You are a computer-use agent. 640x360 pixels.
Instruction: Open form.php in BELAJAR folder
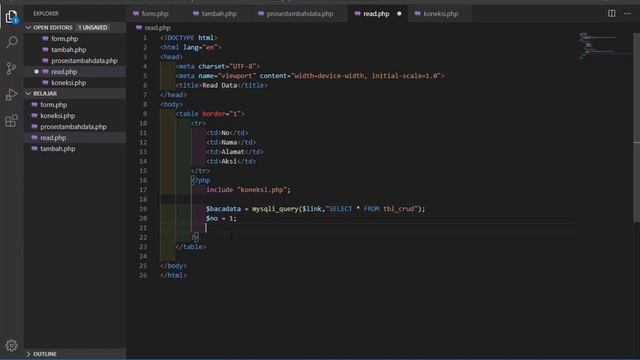(53, 104)
